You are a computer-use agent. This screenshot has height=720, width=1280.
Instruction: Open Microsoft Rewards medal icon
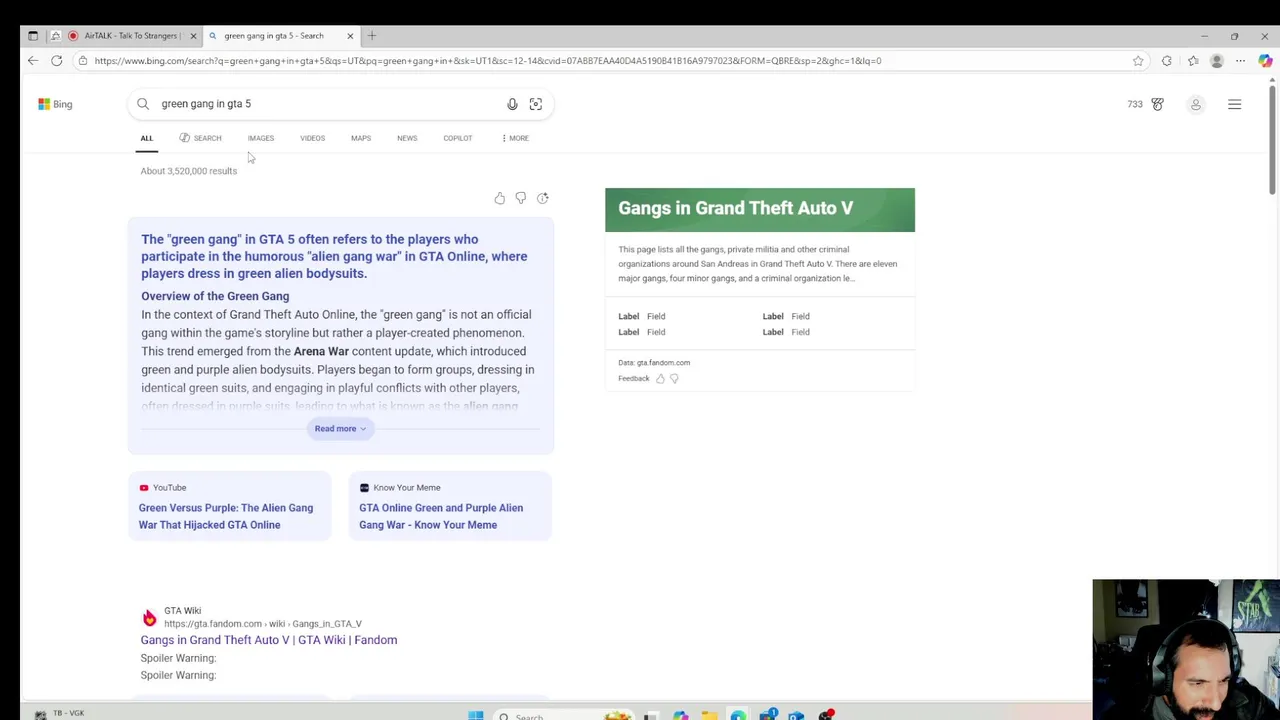click(1157, 104)
